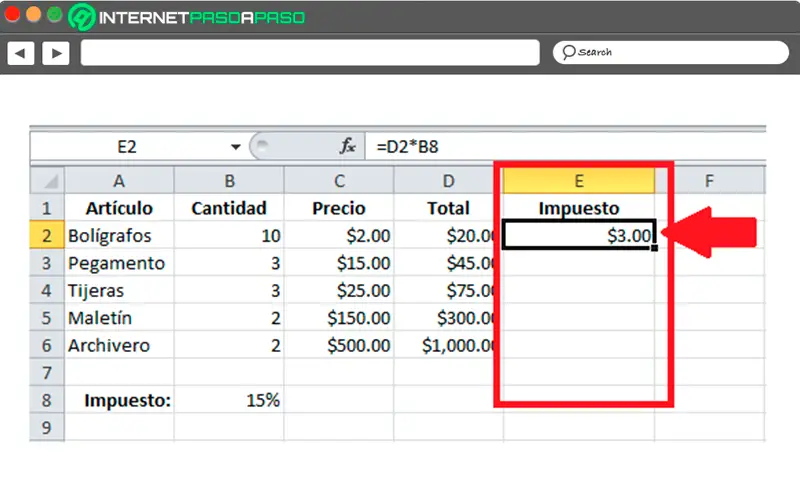Select row 5 header
This screenshot has width=800, height=500.
[x=47, y=318]
